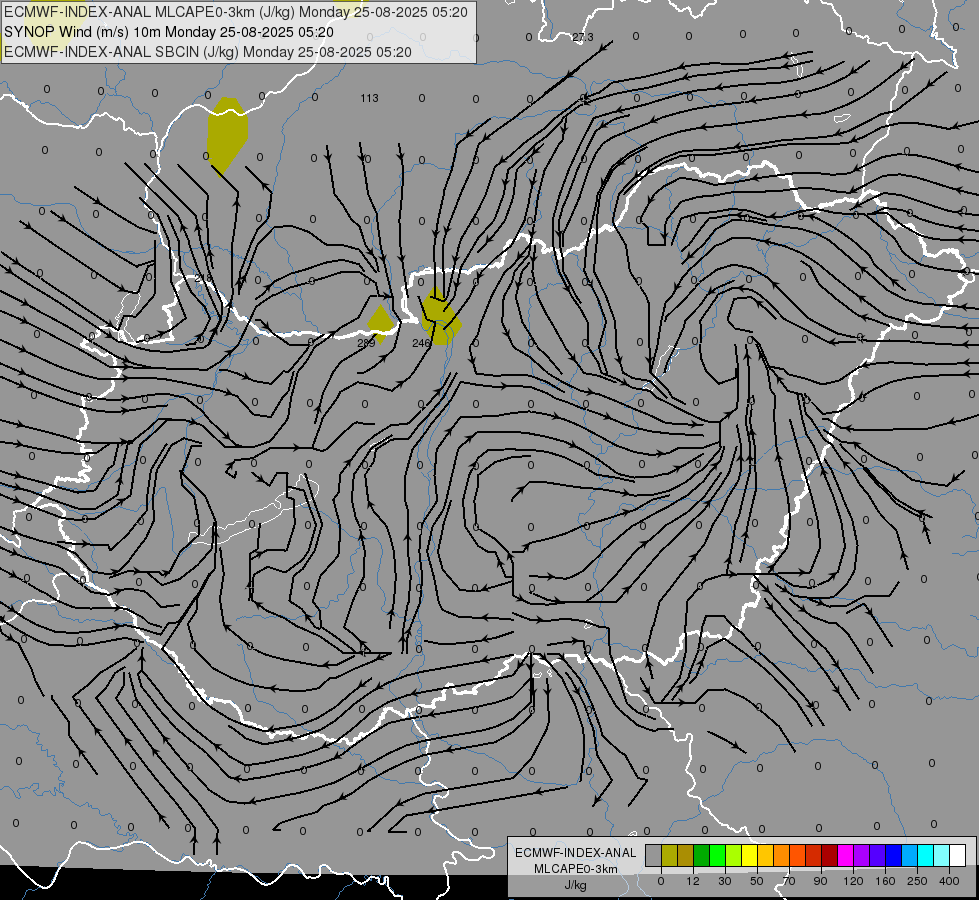Pick the dark gold swatch before 12

click(x=686, y=855)
